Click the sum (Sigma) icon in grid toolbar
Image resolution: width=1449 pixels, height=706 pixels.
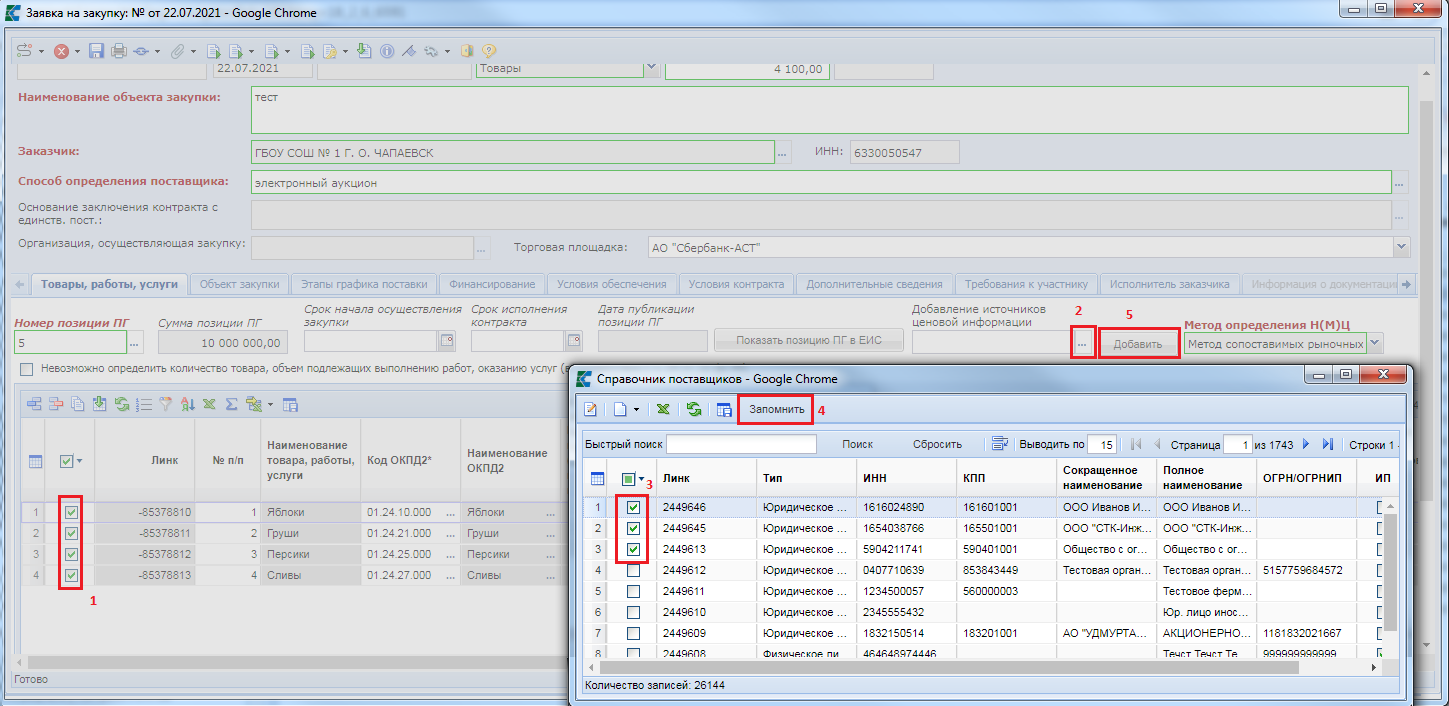tap(231, 405)
